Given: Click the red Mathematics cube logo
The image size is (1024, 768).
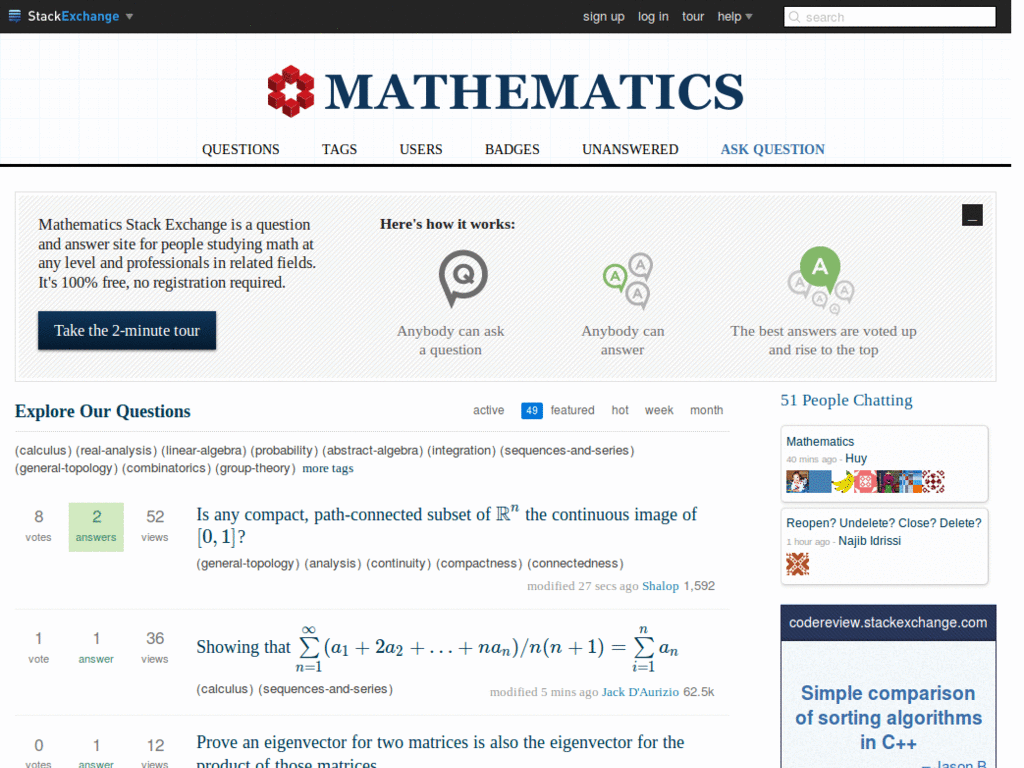Looking at the screenshot, I should pos(291,91).
